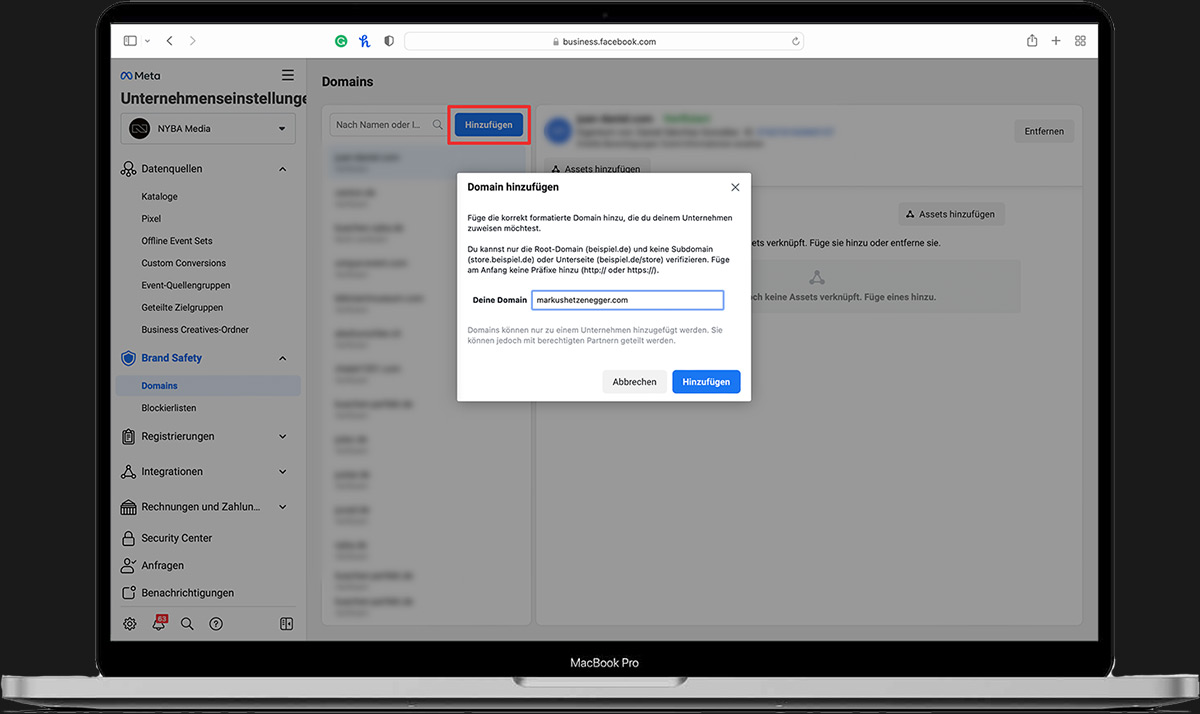Click the Security Center lock icon

coord(128,538)
